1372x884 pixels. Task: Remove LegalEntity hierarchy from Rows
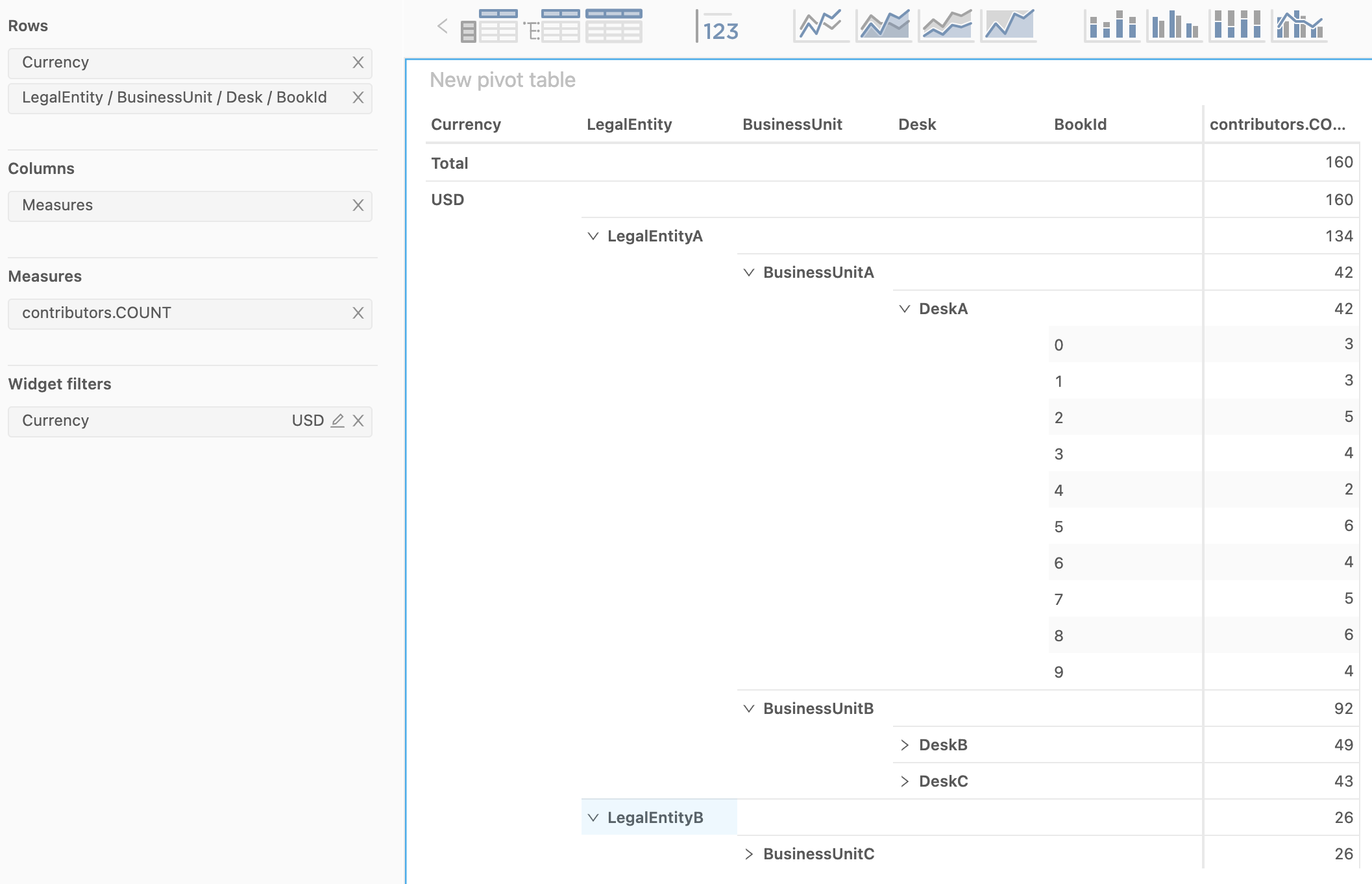(358, 97)
